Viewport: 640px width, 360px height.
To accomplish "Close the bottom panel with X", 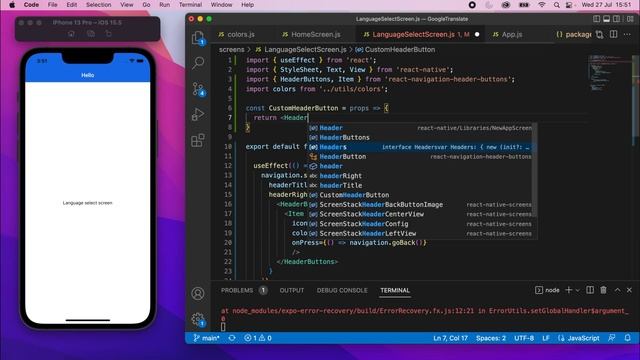I will tap(629, 290).
